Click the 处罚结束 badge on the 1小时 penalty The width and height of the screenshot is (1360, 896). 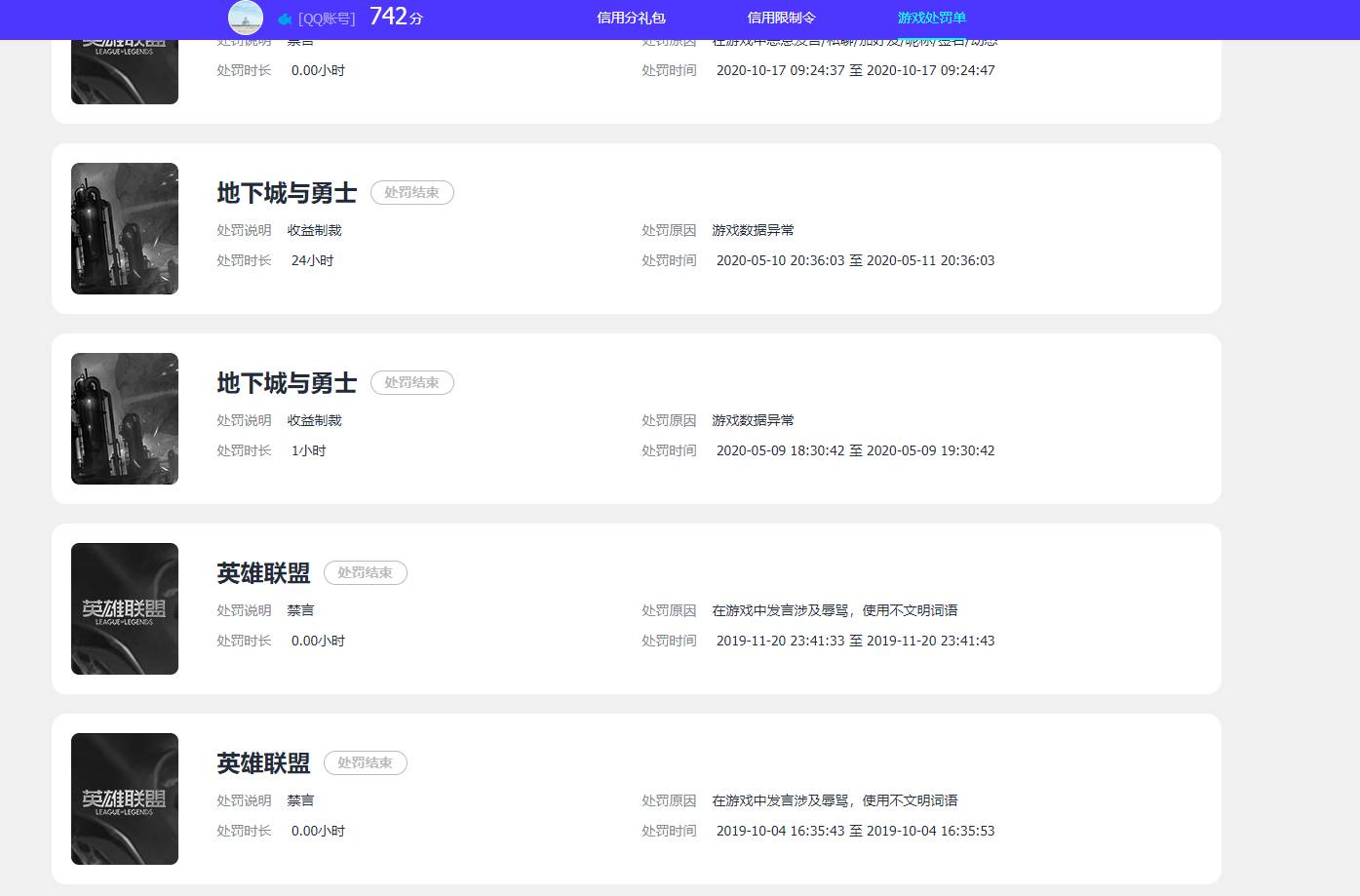(411, 383)
